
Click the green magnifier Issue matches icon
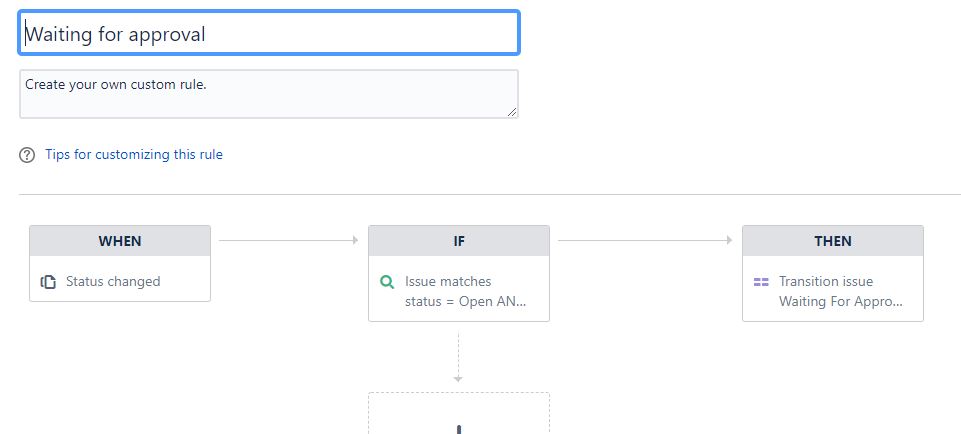387,282
